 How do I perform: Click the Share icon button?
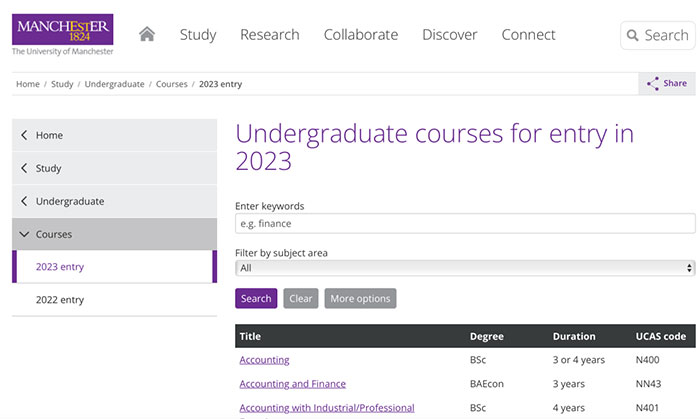point(653,84)
